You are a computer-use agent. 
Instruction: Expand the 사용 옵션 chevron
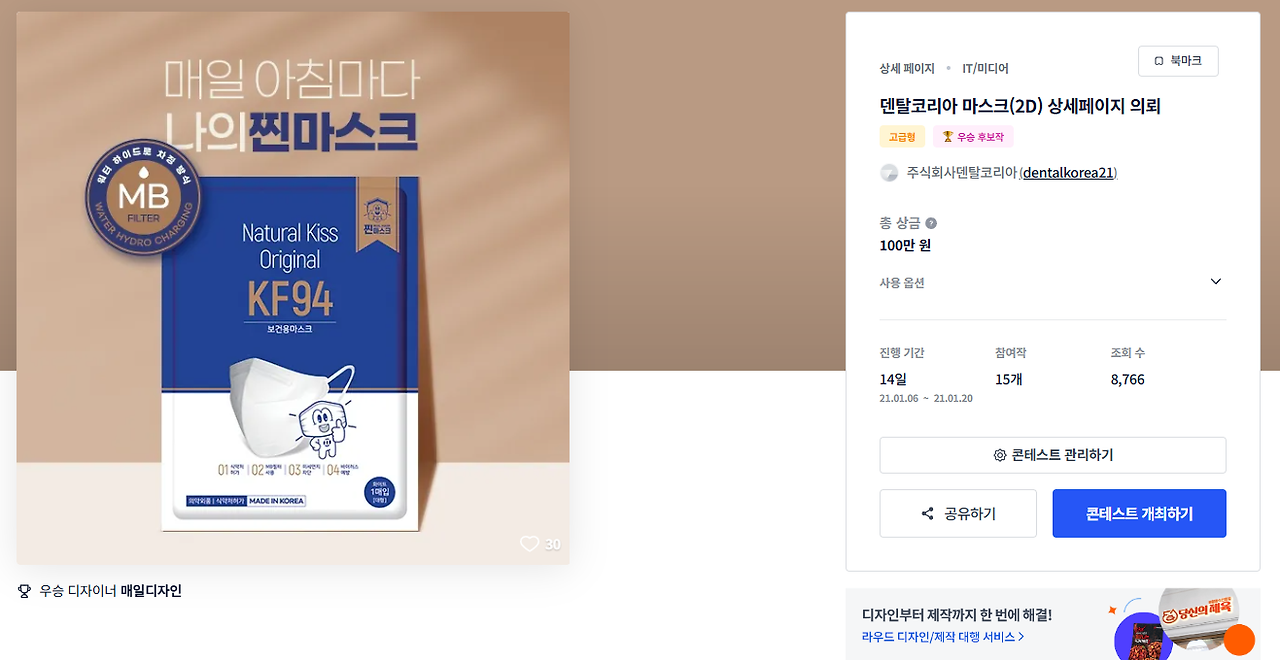1216,282
